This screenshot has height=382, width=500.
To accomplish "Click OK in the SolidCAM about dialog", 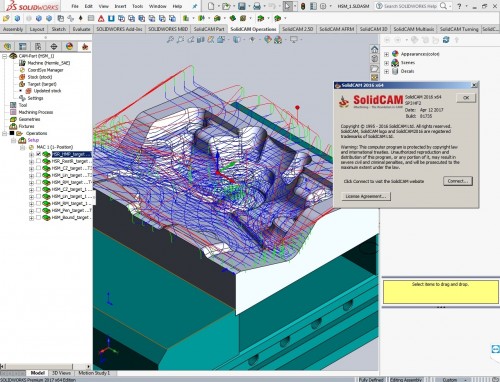I will (466, 98).
